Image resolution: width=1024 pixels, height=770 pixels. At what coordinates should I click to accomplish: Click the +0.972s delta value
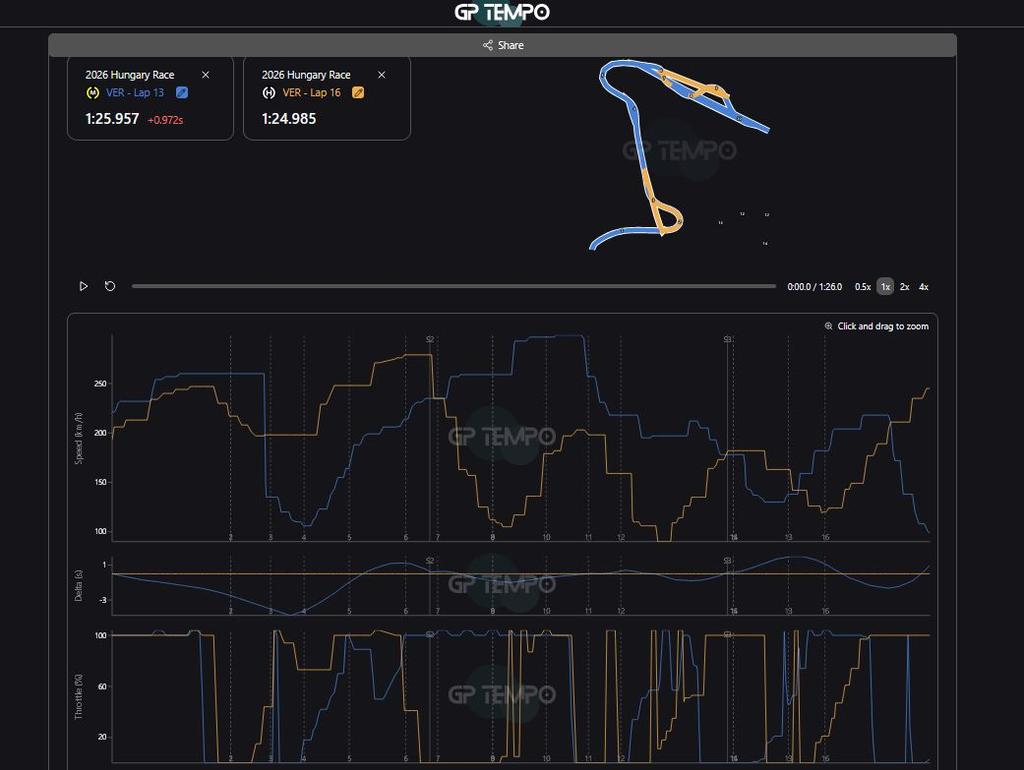(x=165, y=120)
